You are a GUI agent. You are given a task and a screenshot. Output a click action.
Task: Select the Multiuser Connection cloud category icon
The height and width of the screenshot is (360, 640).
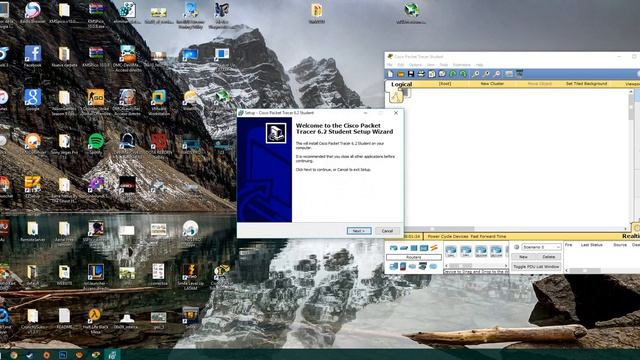pyautogui.click(x=433, y=267)
